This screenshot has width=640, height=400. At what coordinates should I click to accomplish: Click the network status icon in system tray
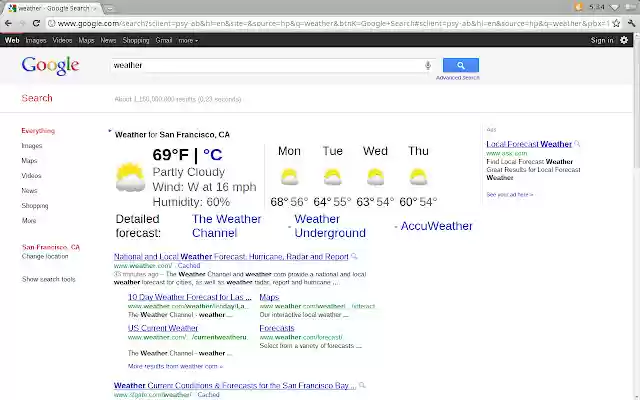614,7
